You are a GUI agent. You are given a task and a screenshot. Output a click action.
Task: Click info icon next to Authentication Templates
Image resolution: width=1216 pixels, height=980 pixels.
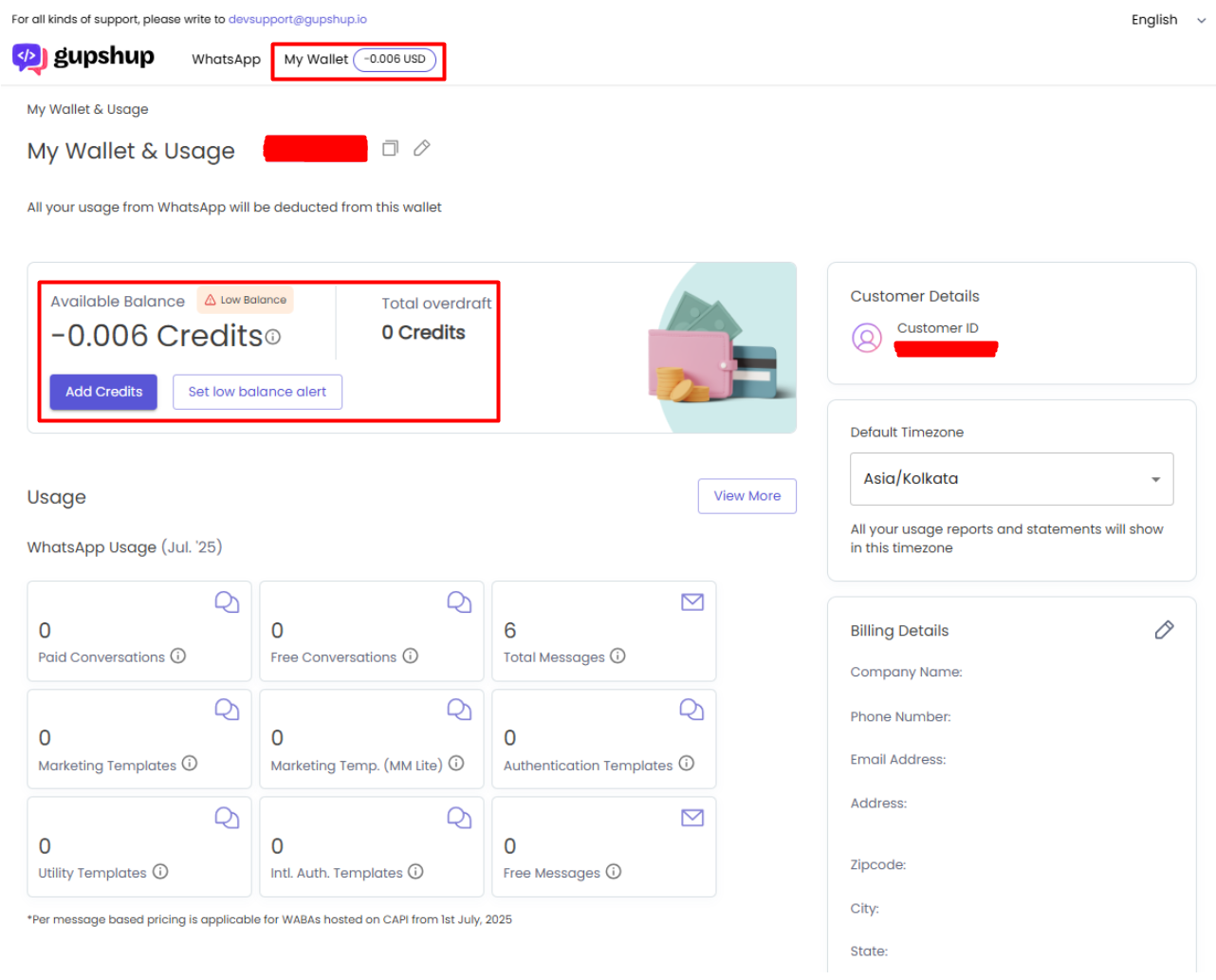pos(687,764)
